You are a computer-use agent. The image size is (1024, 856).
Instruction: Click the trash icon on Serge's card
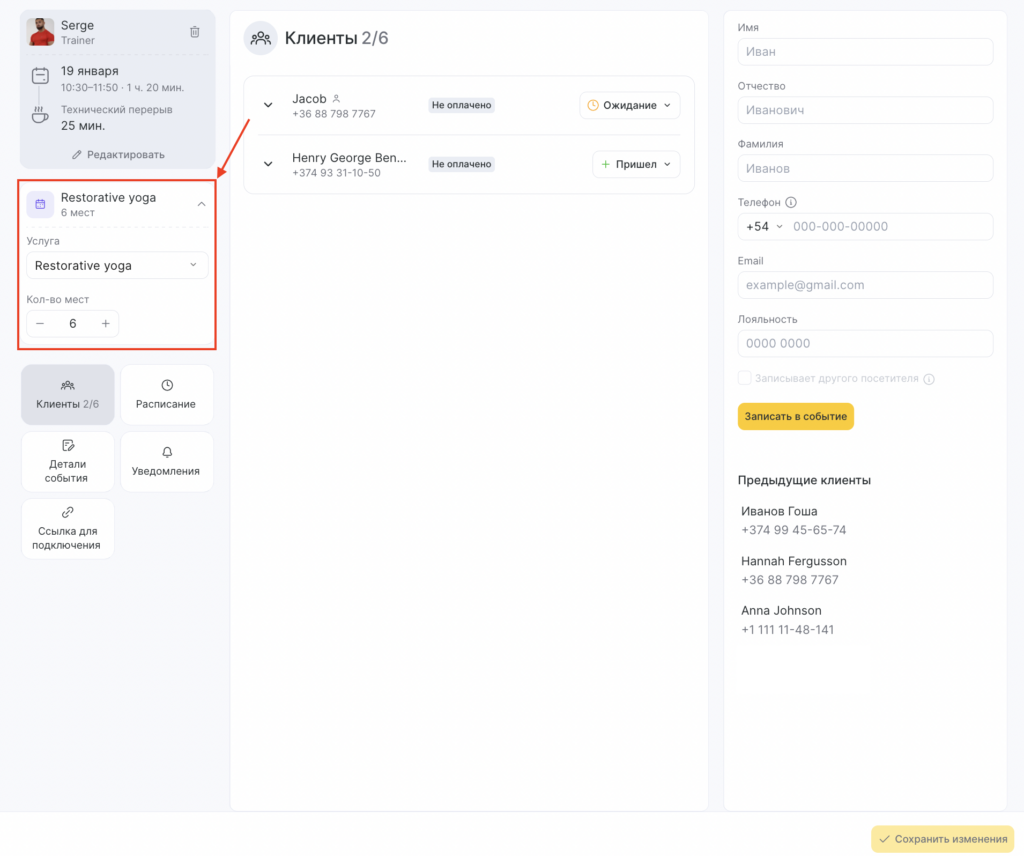pyautogui.click(x=195, y=32)
